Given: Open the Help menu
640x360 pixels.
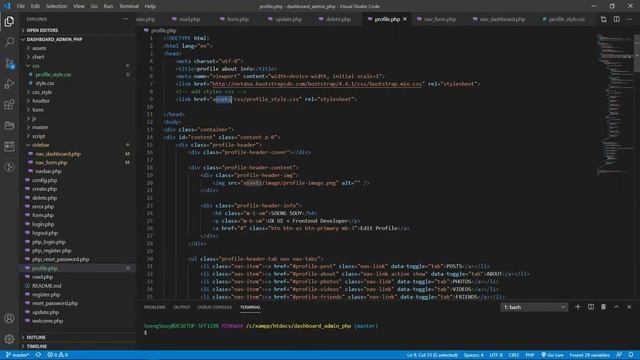Looking at the screenshot, I should [150, 6].
